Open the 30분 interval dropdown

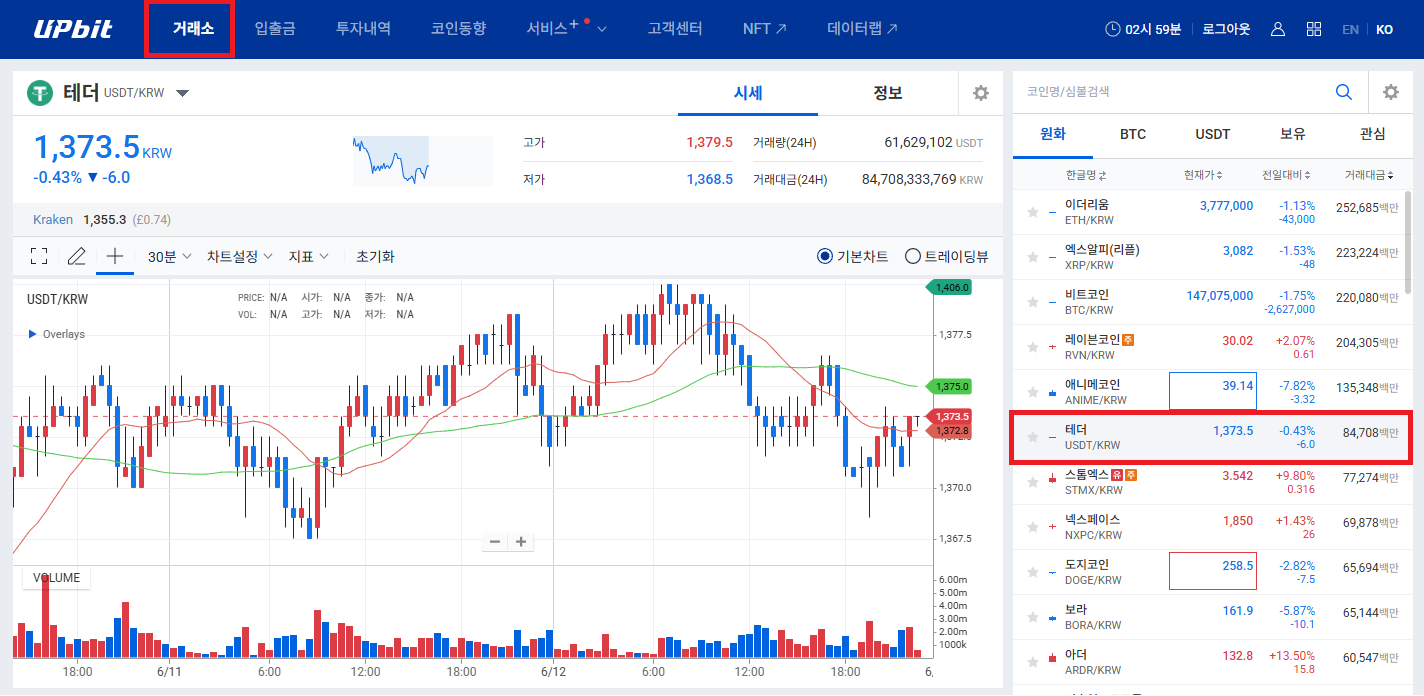pyautogui.click(x=170, y=256)
